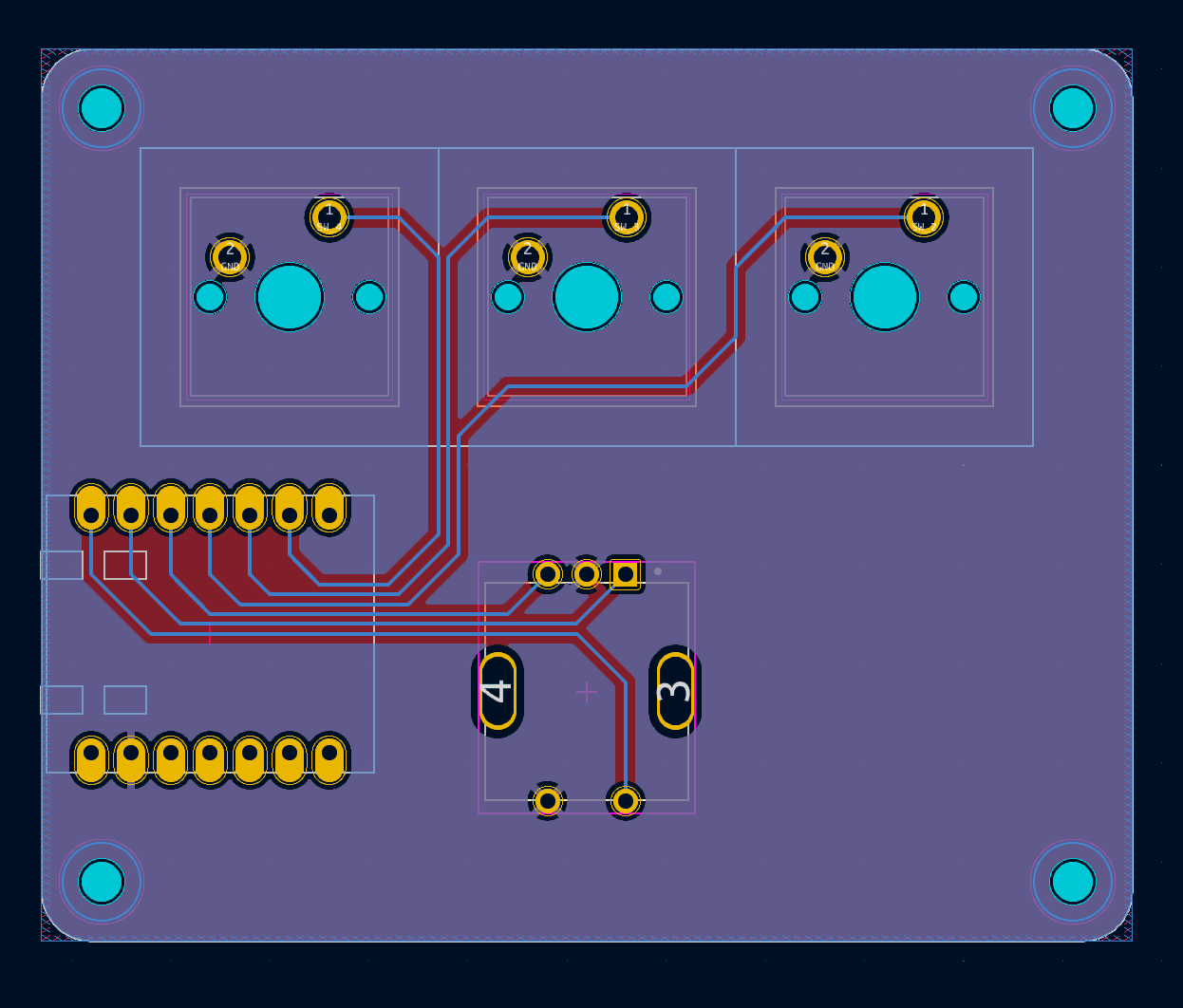Click the encoder footprint center anchor cross
Screen dimensions: 1183x1008
tap(587, 694)
